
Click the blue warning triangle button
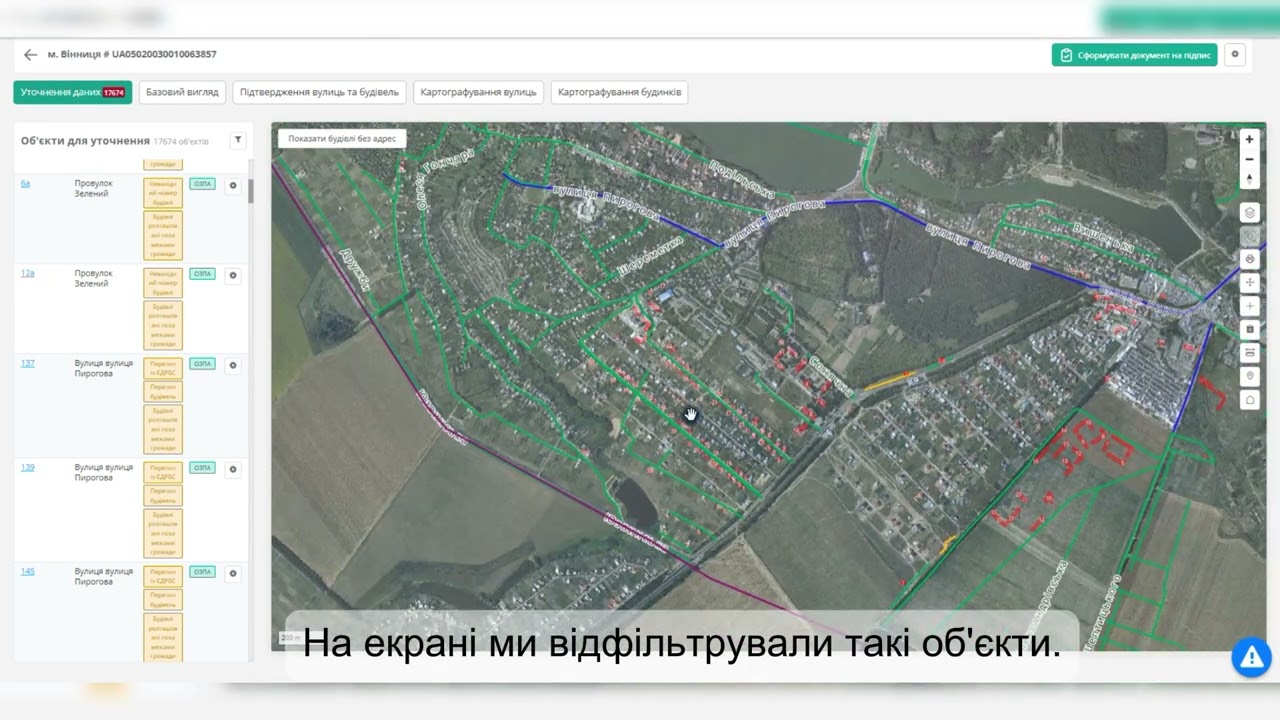point(1250,656)
